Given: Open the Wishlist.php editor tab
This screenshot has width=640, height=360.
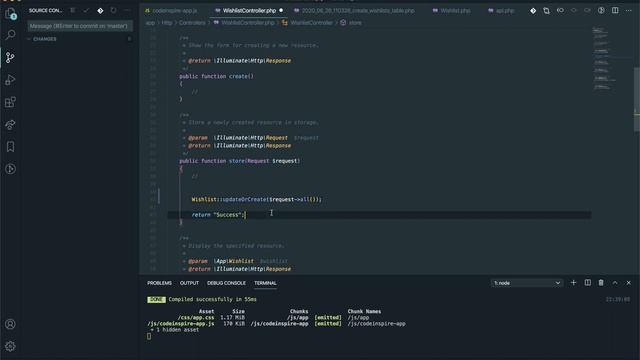Looking at the screenshot, I should pos(452,11).
